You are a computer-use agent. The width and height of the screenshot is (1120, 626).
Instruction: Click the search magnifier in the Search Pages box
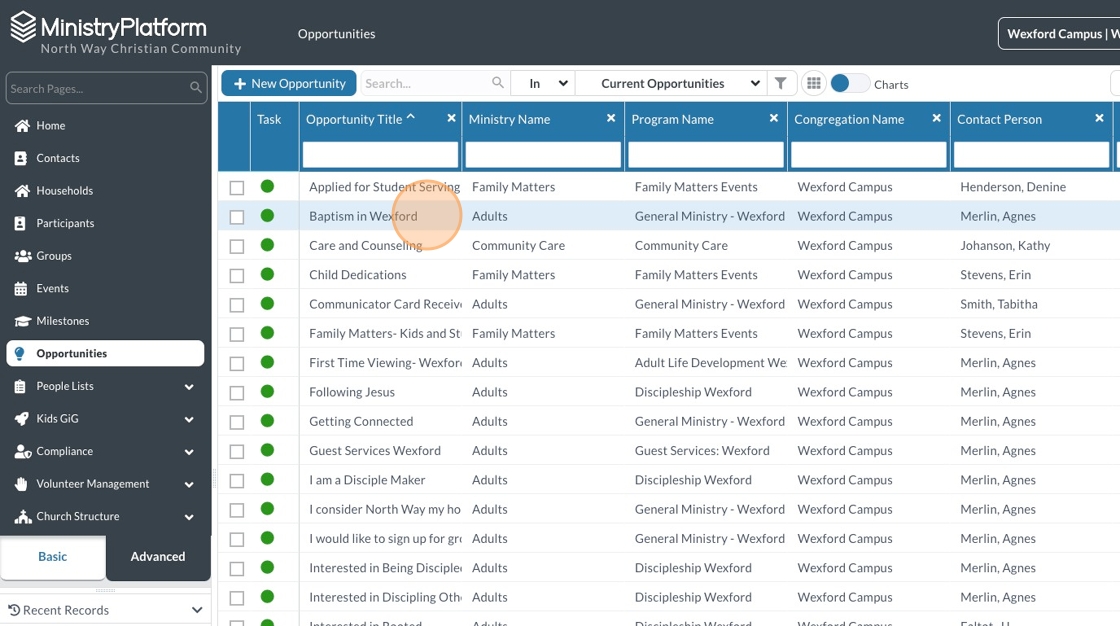[196, 89]
